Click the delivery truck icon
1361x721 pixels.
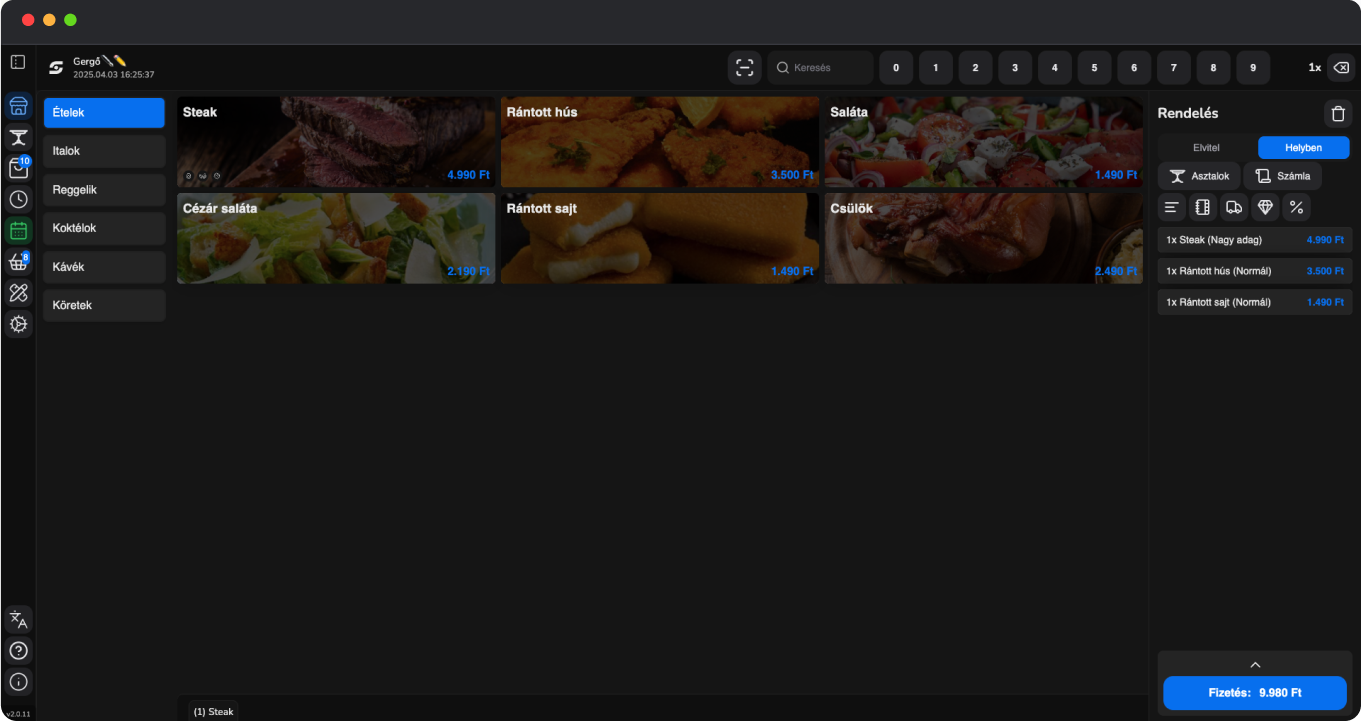(1234, 207)
